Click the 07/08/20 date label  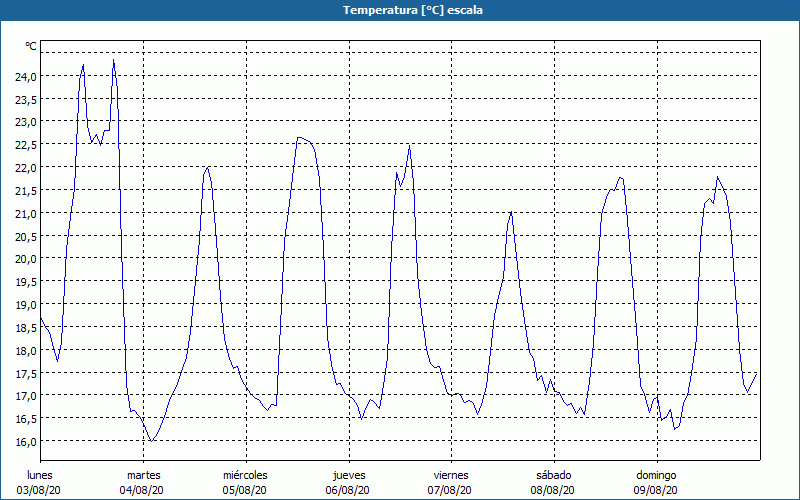coord(449,490)
